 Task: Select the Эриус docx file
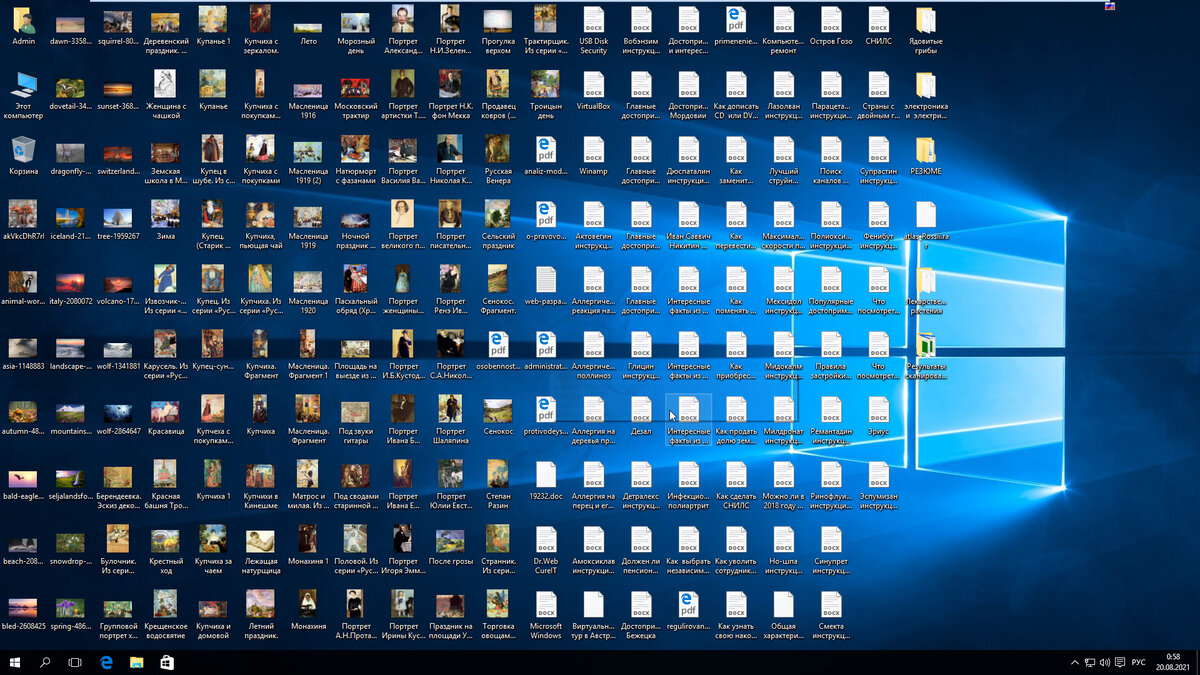(x=878, y=410)
